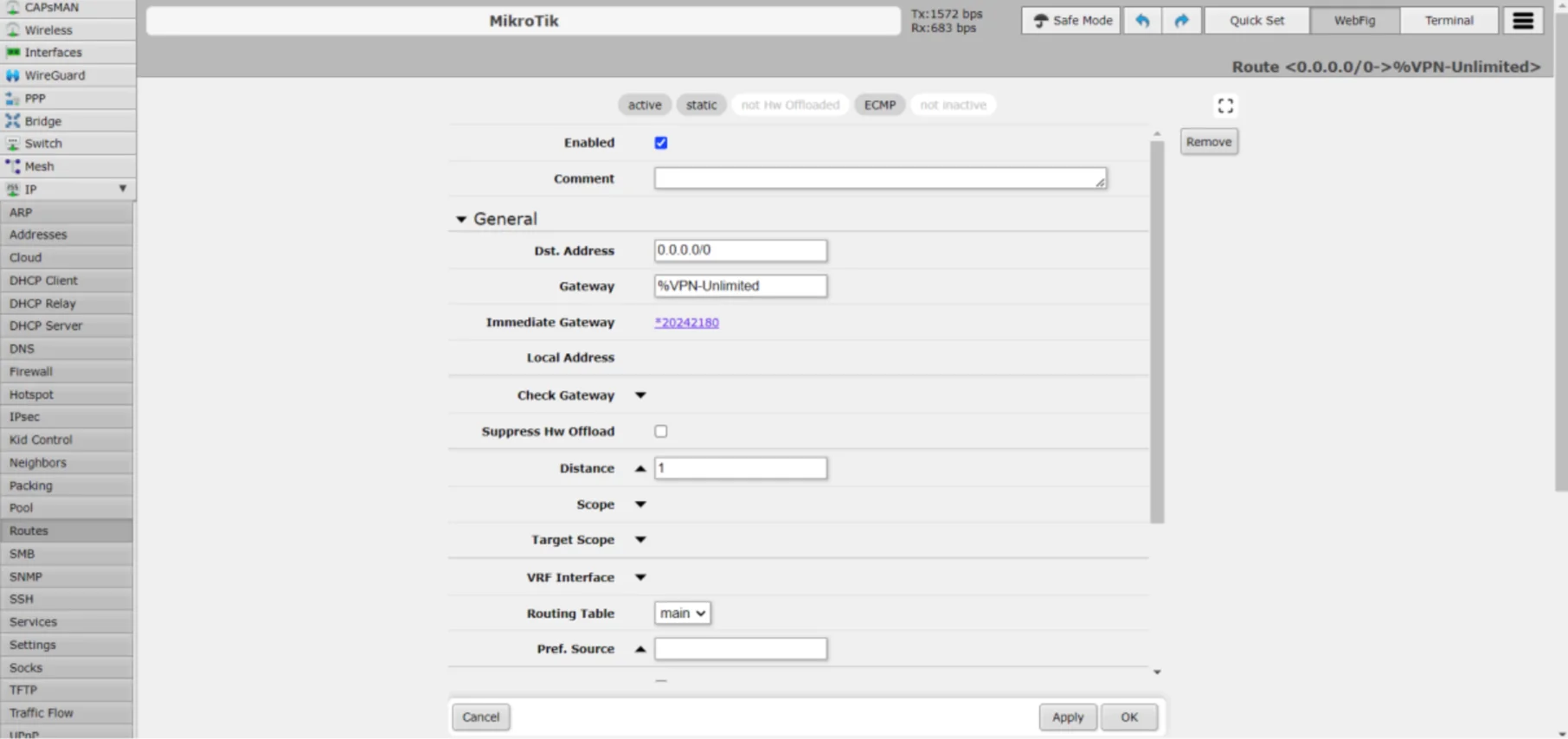
Task: Follow the Immediate Gateway *20242180 link
Action: click(x=686, y=322)
